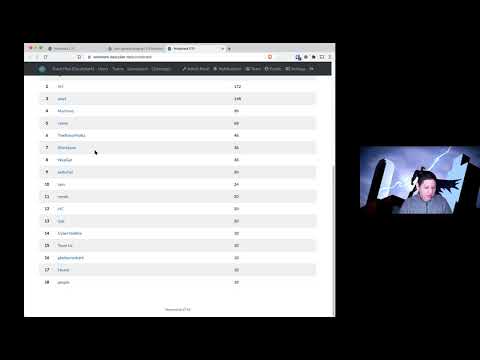
Task: Open the Users page in the navbar
Action: click(x=103, y=69)
